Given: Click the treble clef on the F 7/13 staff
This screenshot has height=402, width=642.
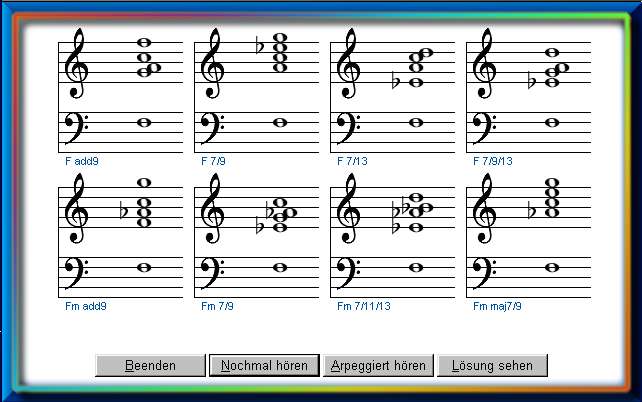Looking at the screenshot, I should click(347, 62).
